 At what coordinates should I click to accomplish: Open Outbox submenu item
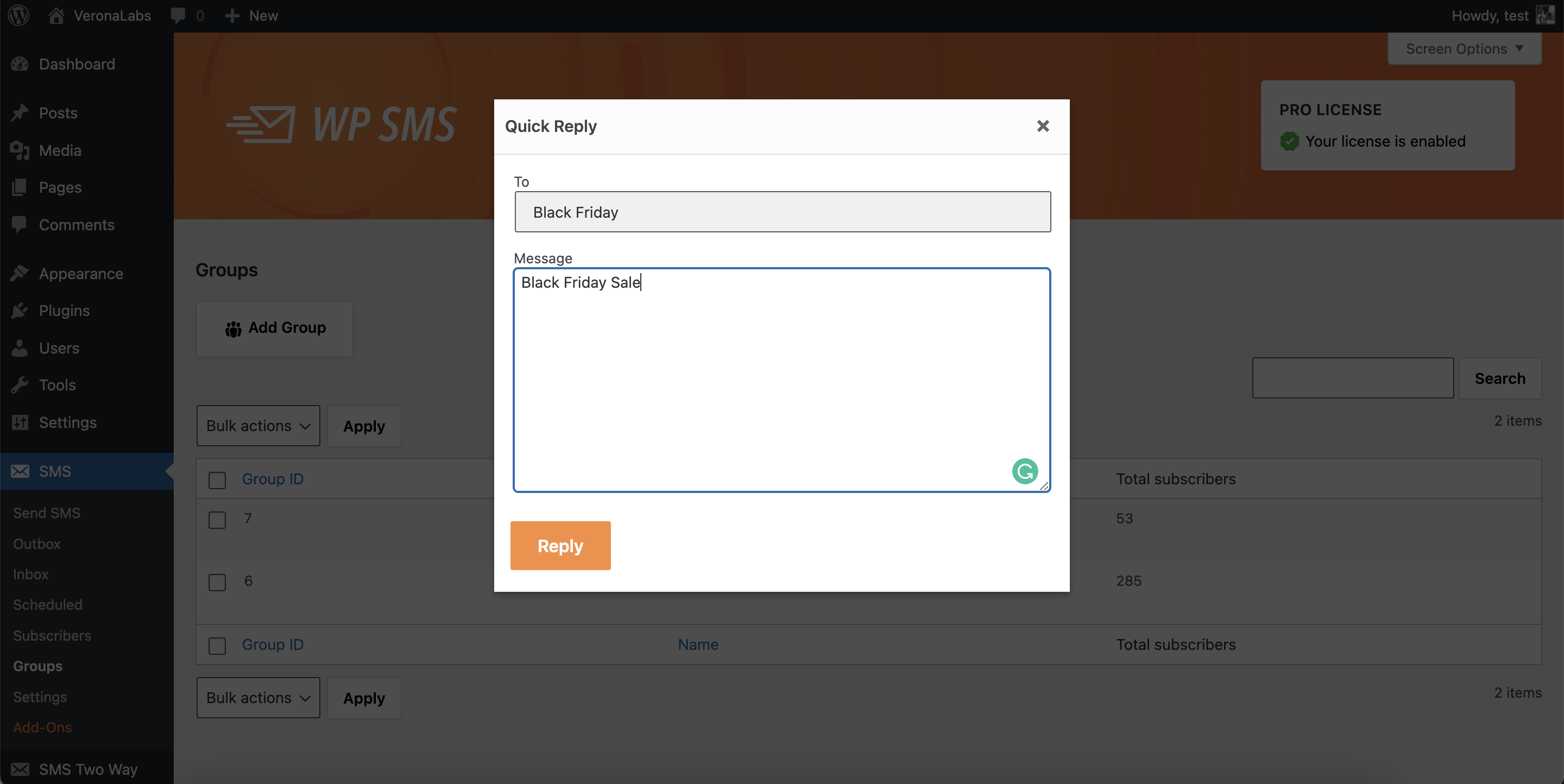pyautogui.click(x=37, y=543)
